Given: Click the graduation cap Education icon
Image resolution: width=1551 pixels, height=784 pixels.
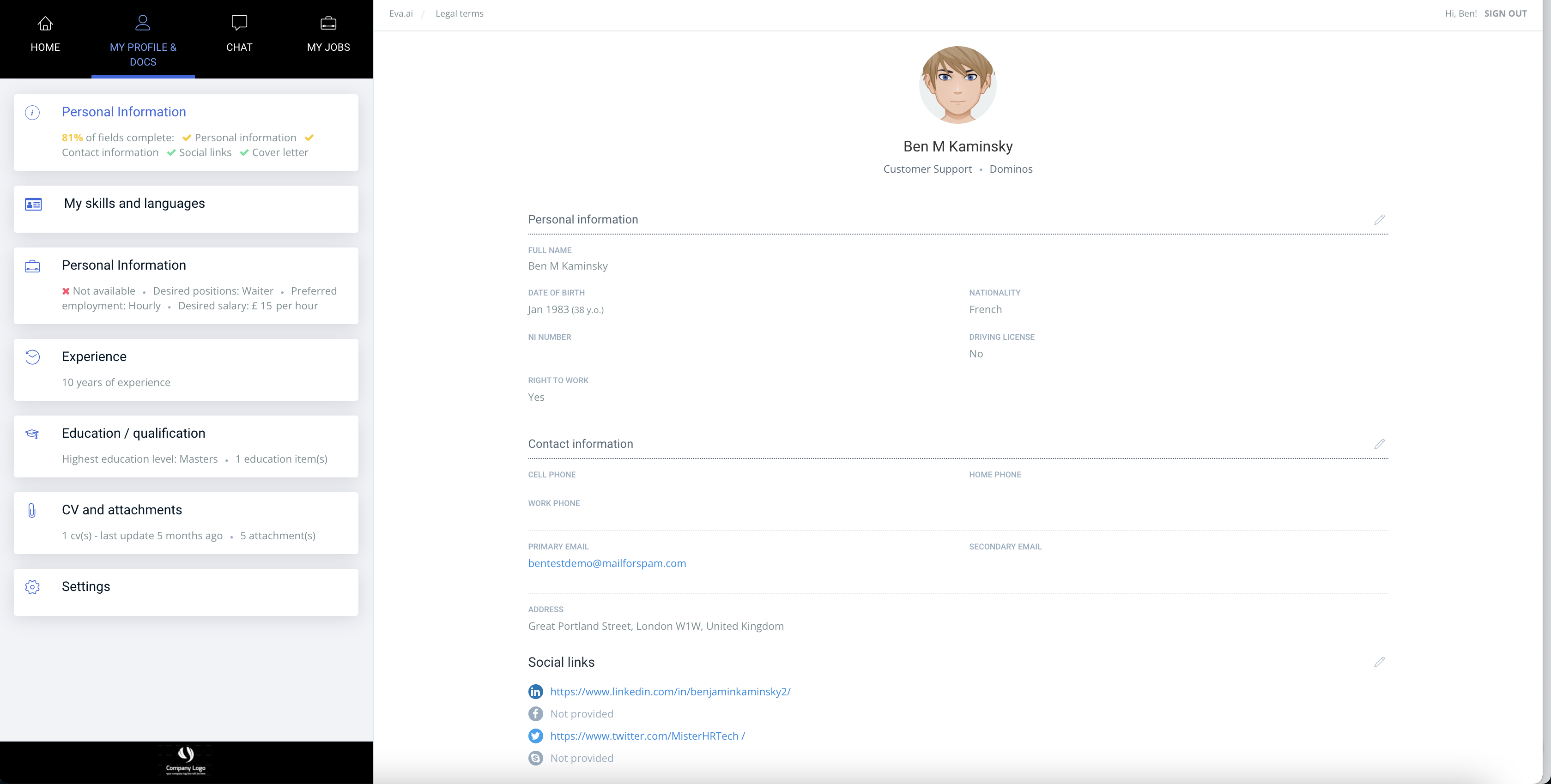Looking at the screenshot, I should [x=32, y=434].
